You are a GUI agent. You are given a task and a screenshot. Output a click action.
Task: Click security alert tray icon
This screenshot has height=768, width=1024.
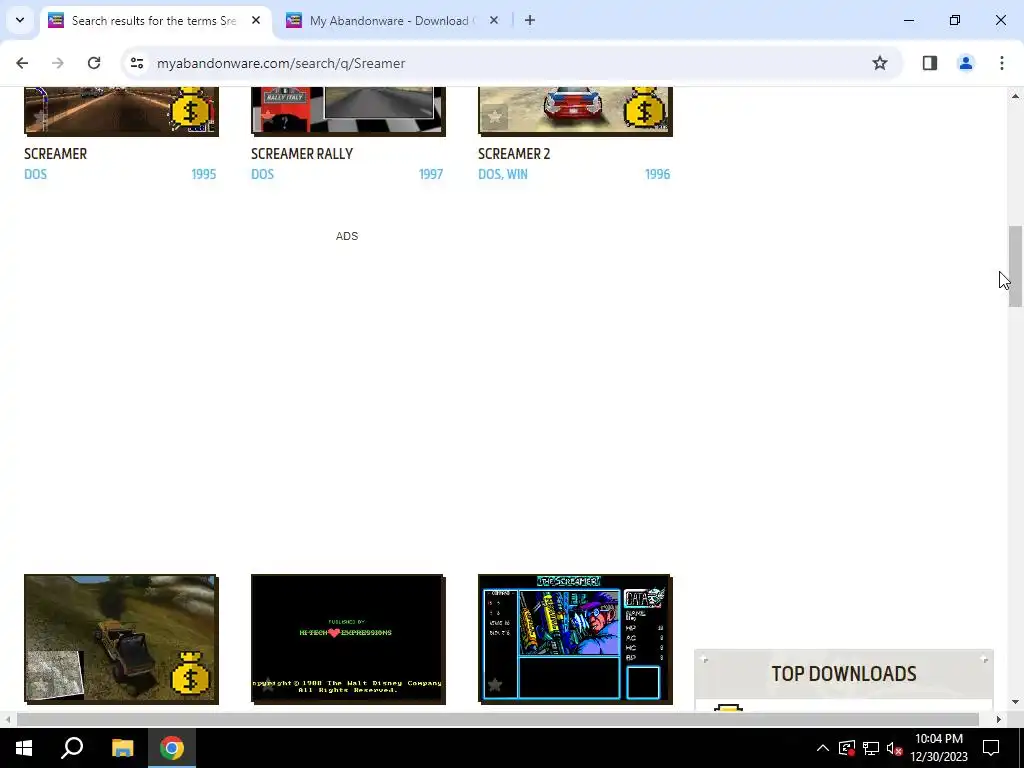tap(847, 748)
